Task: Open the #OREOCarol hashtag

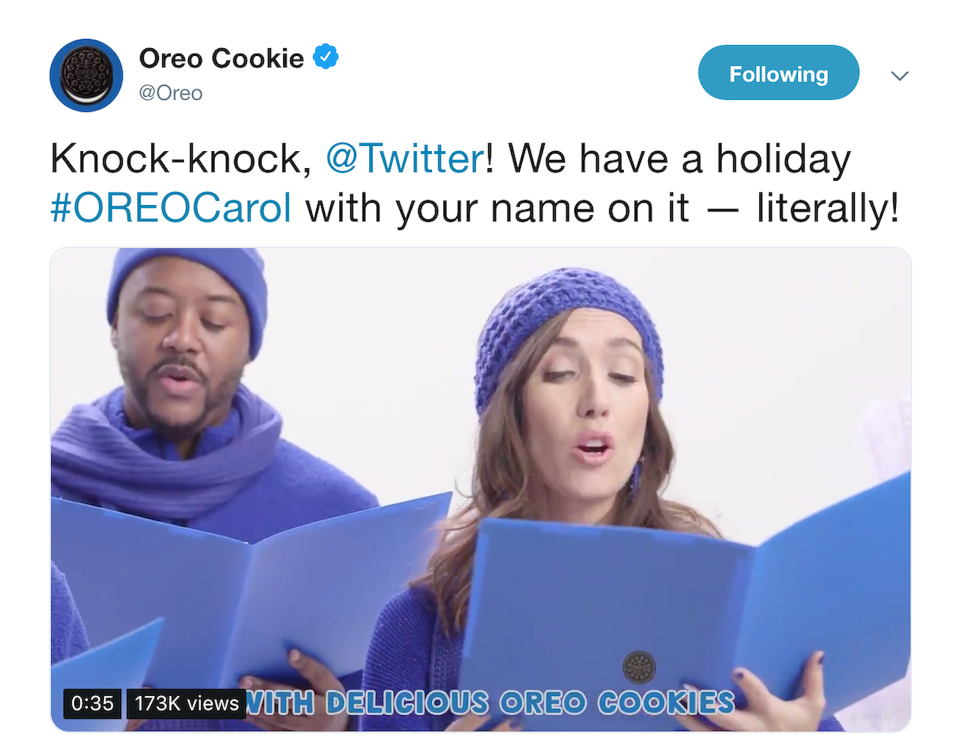Action: click(171, 209)
